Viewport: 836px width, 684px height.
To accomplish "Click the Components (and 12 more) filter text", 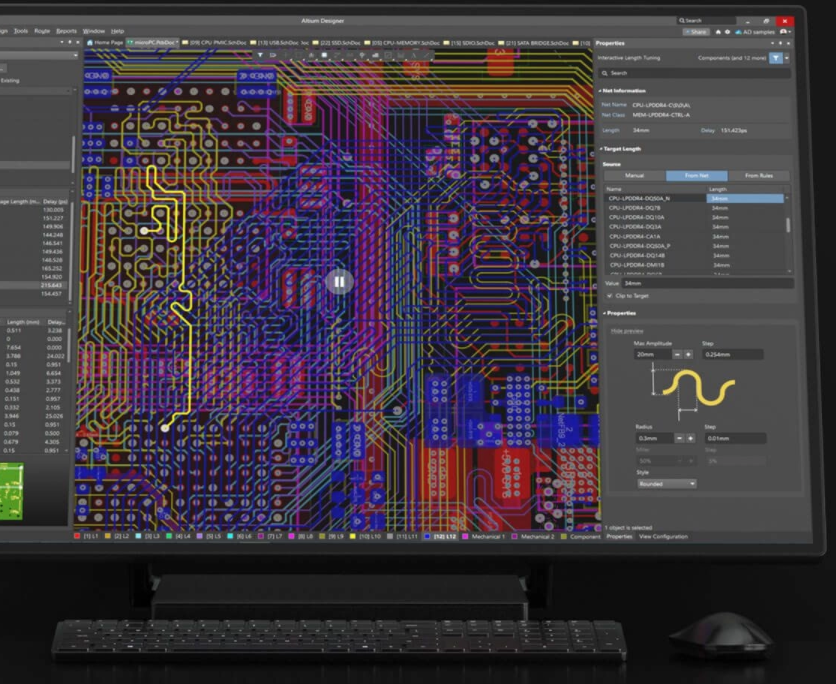I will pos(732,58).
